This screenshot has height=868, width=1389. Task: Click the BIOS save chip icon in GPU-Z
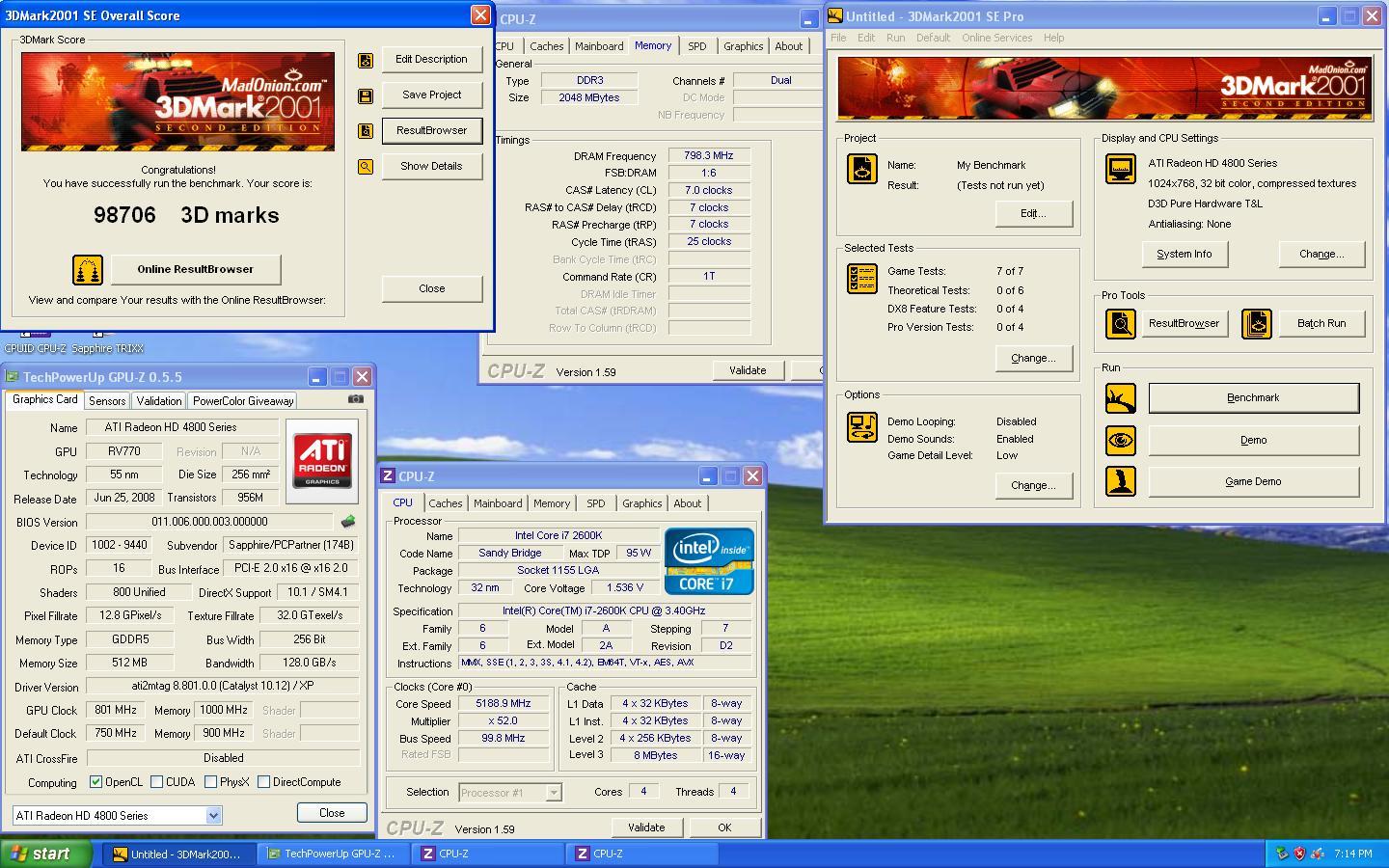coord(348,522)
